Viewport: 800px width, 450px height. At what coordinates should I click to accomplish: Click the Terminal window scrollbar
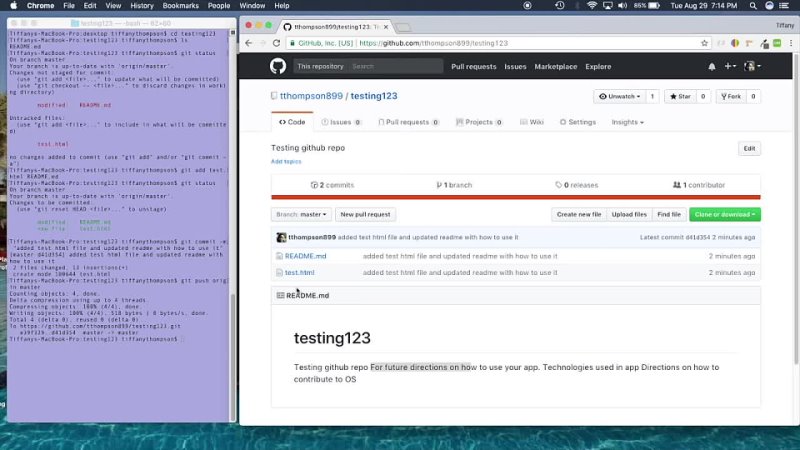[233, 357]
